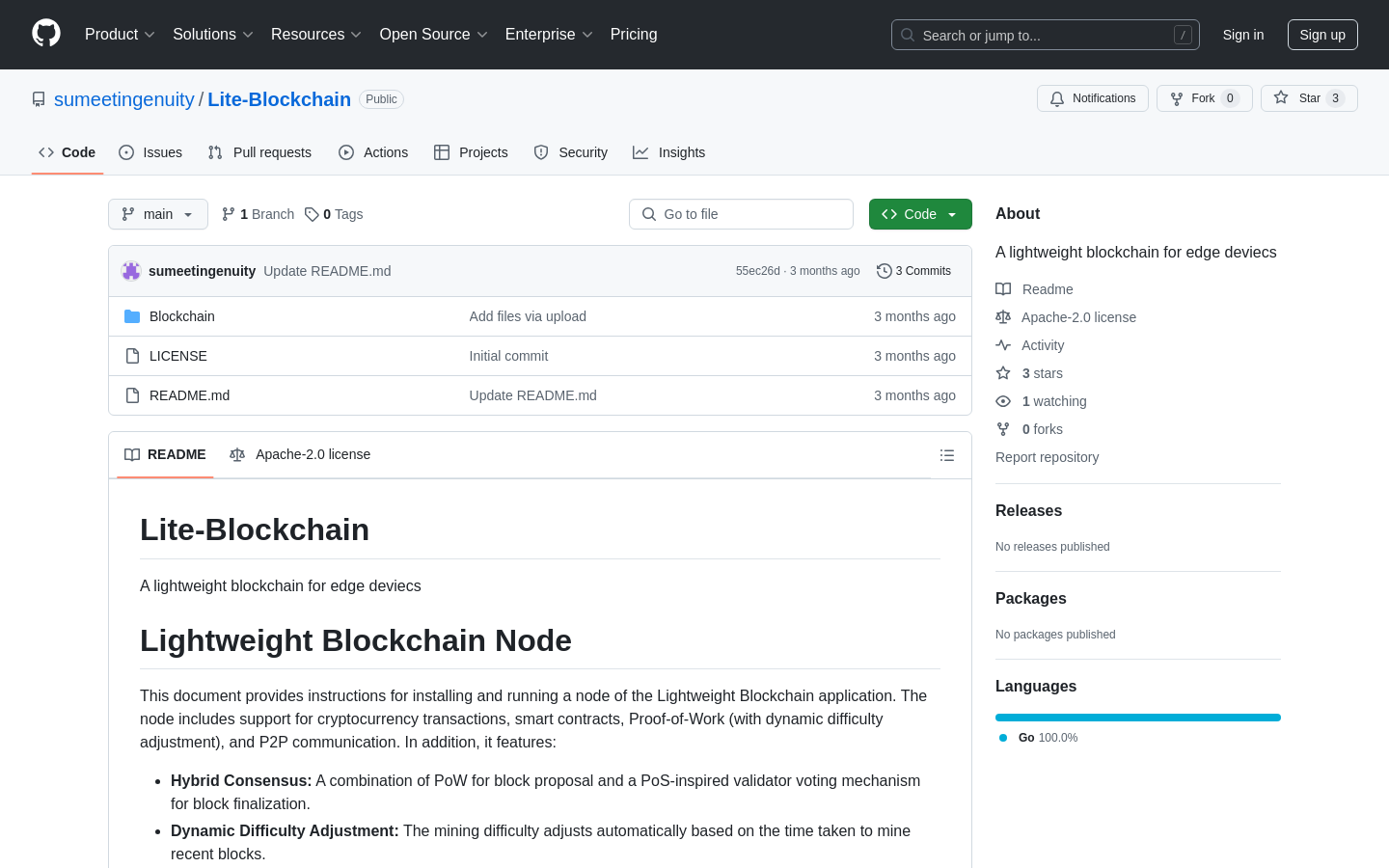View the 0 forks link

(1029, 429)
